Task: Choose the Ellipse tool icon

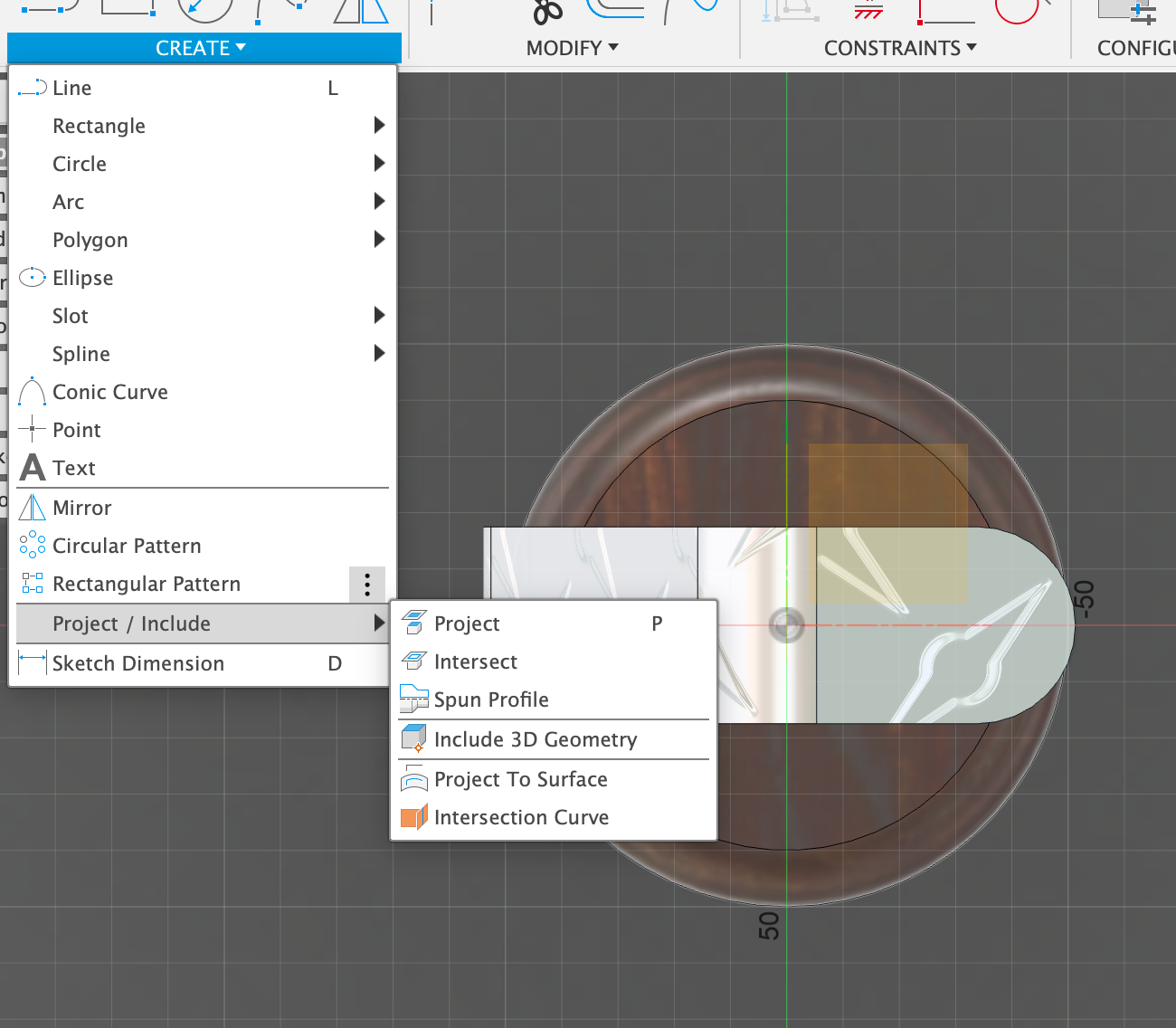Action: [x=33, y=278]
